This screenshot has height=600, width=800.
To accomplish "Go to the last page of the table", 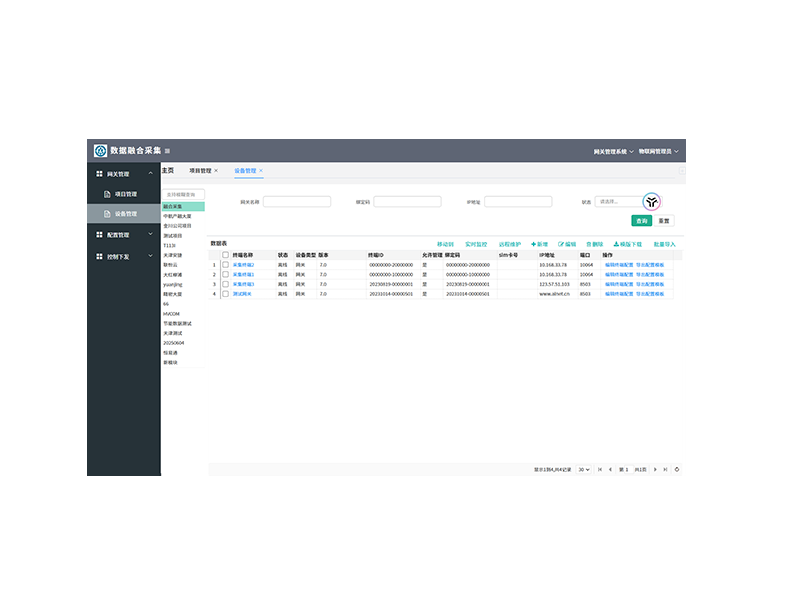I will pos(667,469).
